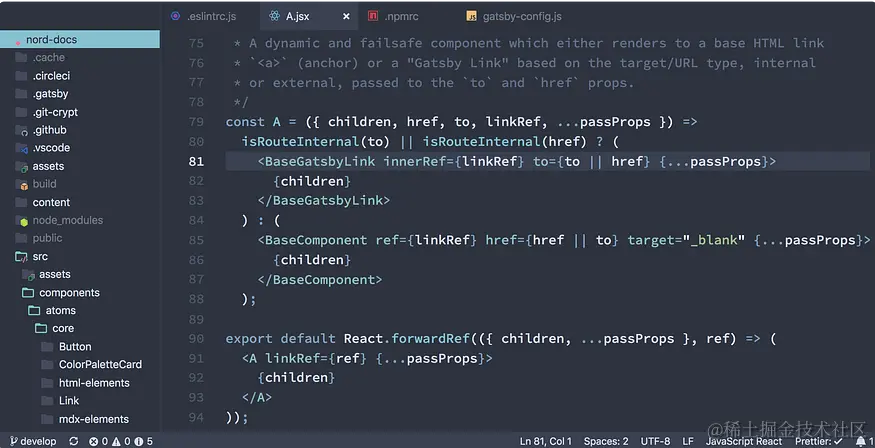Change language mode JavaScript React
This screenshot has height=448, width=875.
point(744,441)
